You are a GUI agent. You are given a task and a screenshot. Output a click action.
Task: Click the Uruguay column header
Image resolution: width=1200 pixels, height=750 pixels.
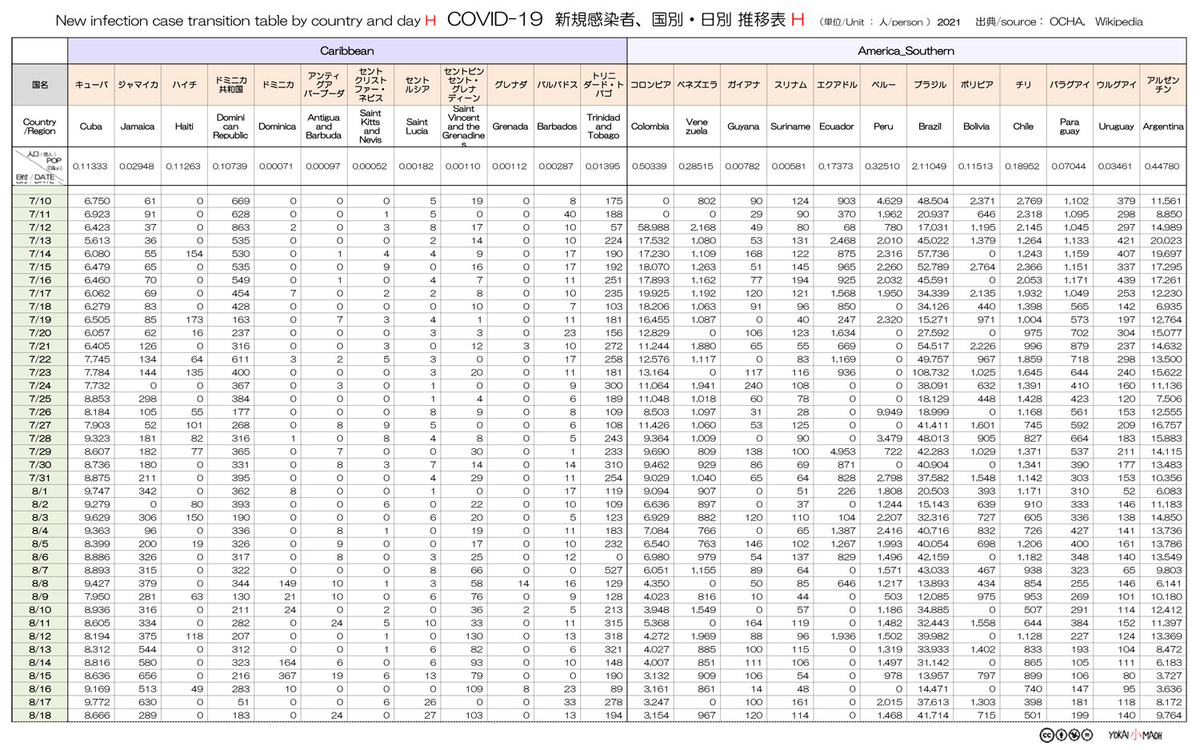[1118, 128]
